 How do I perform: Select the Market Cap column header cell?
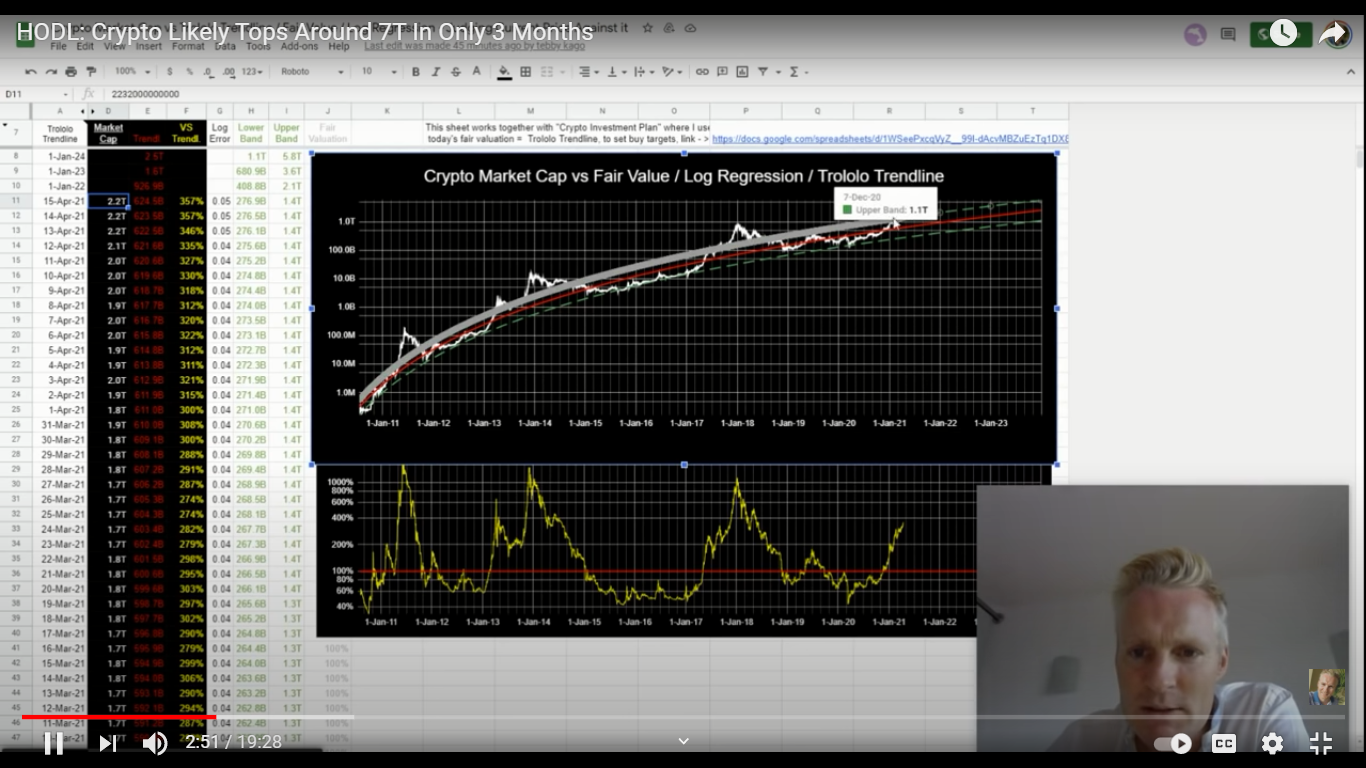108,133
